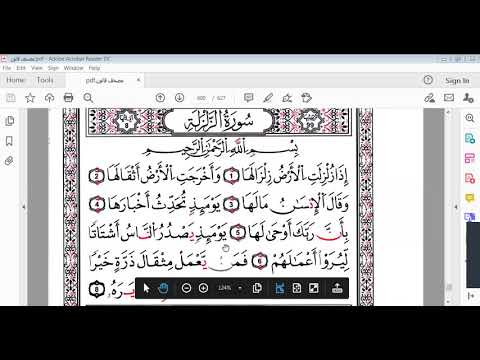Go to previous page with up arrow

pos(160,98)
